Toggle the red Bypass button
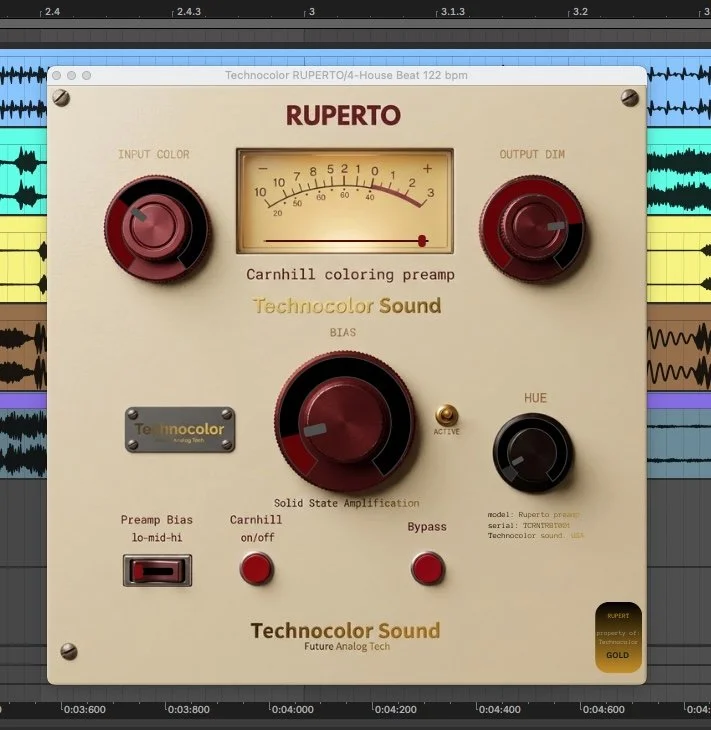Viewport: 711px width, 730px height. pos(427,568)
